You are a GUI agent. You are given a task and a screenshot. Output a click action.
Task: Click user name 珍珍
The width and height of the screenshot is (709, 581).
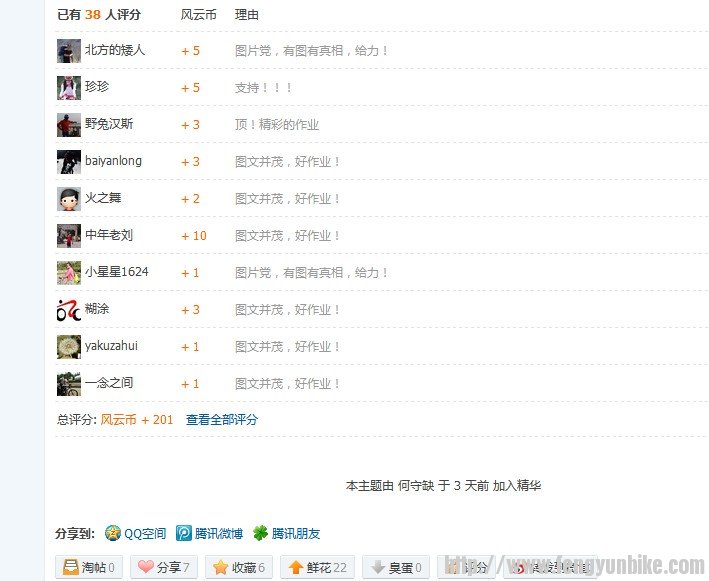tap(97, 86)
